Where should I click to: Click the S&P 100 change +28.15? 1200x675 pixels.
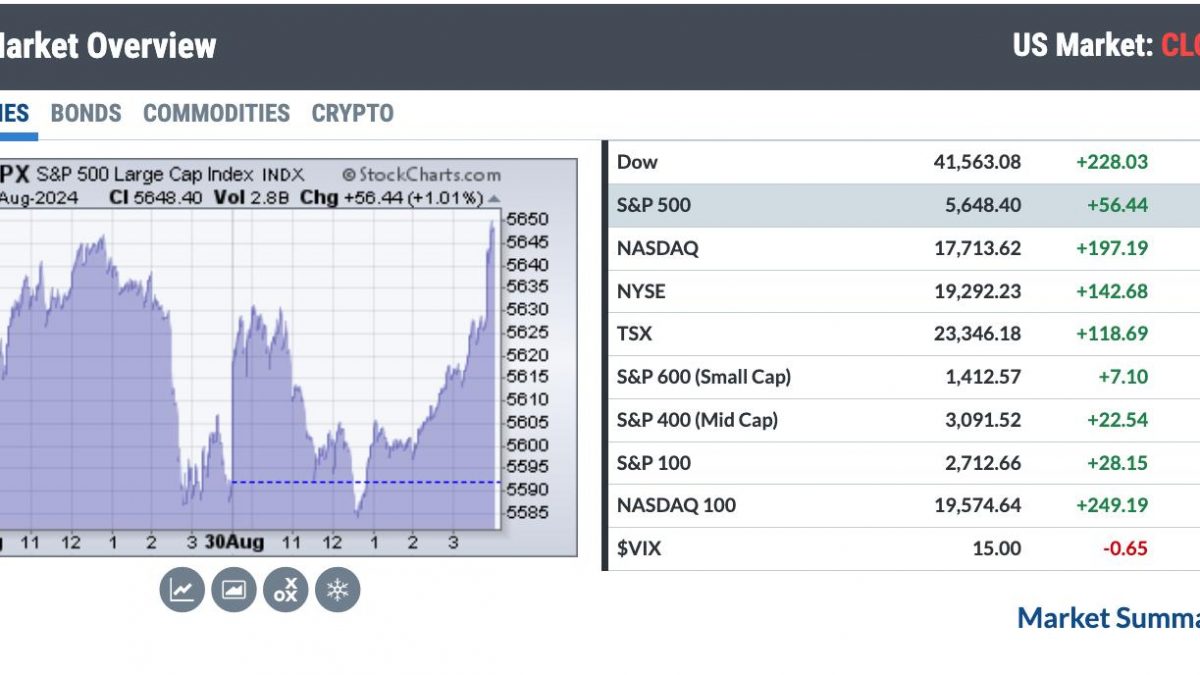[x=1117, y=463]
